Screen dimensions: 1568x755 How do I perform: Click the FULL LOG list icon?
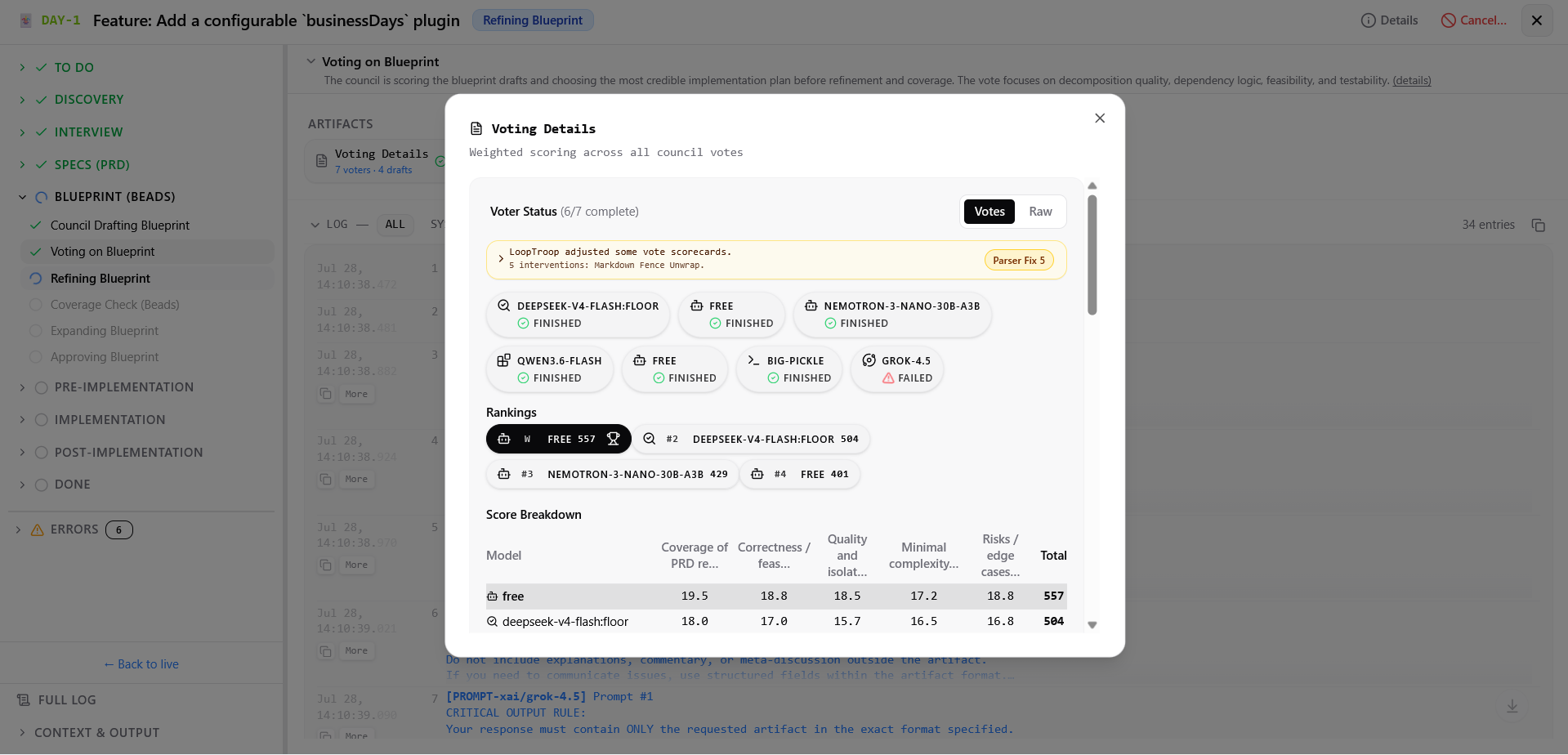pyautogui.click(x=24, y=700)
